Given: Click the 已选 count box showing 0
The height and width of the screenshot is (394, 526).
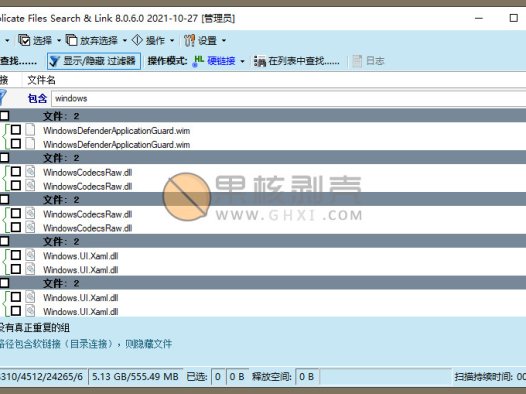Looking at the screenshot, I should pos(218,377).
